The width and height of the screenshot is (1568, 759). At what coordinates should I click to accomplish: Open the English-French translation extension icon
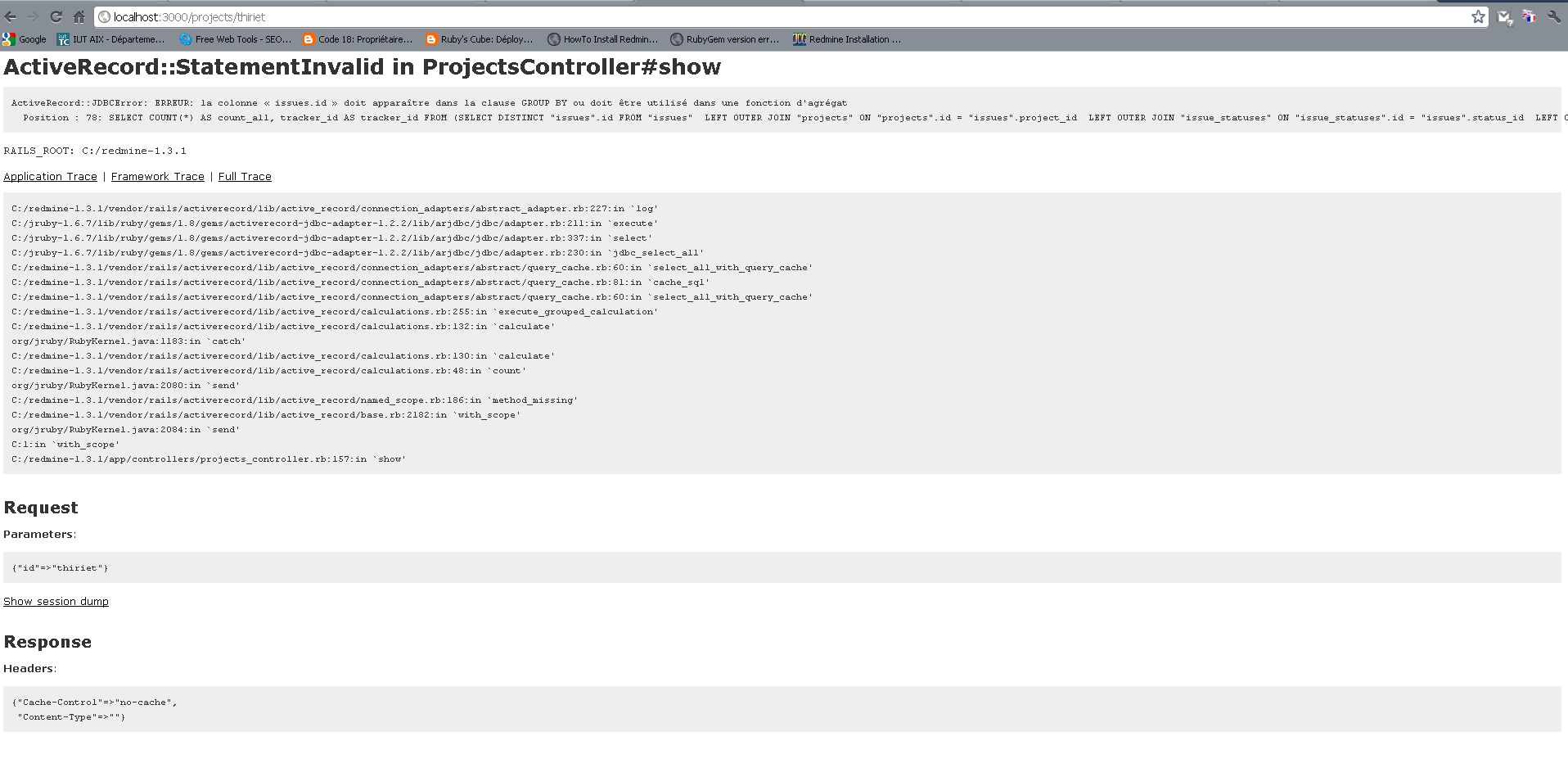click(1529, 16)
